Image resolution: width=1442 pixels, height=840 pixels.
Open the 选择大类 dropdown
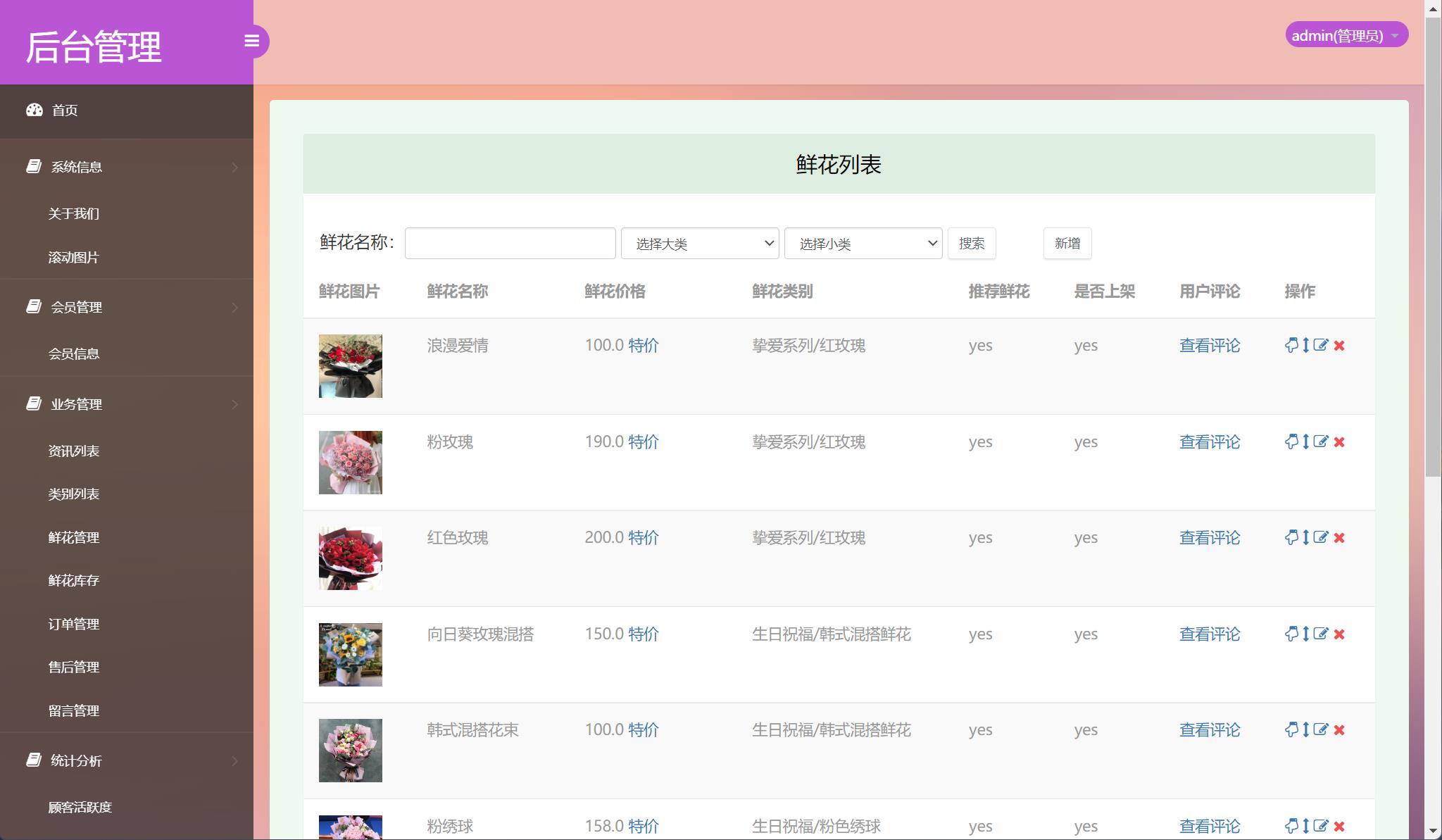click(699, 243)
